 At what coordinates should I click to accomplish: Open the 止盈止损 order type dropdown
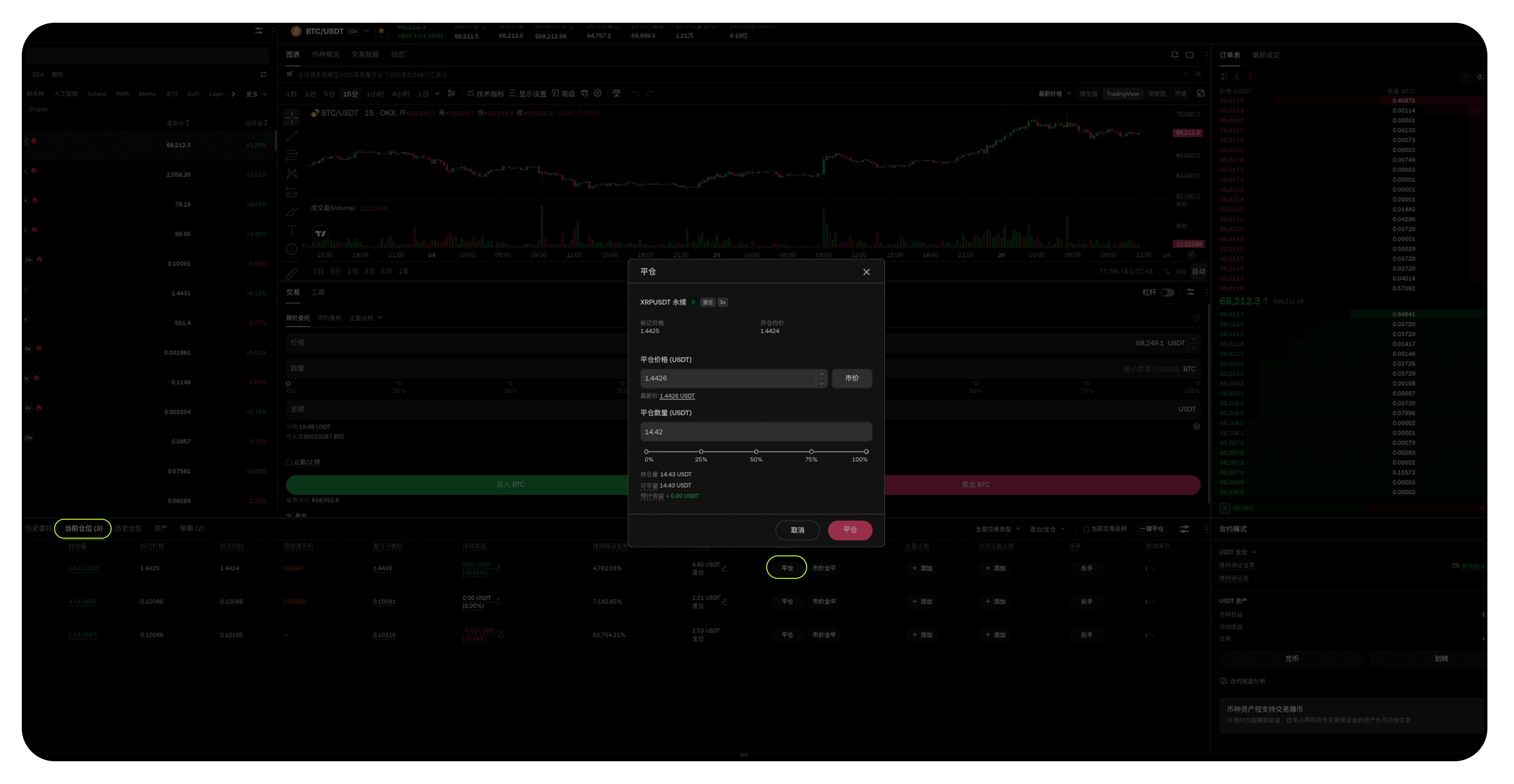click(x=366, y=318)
